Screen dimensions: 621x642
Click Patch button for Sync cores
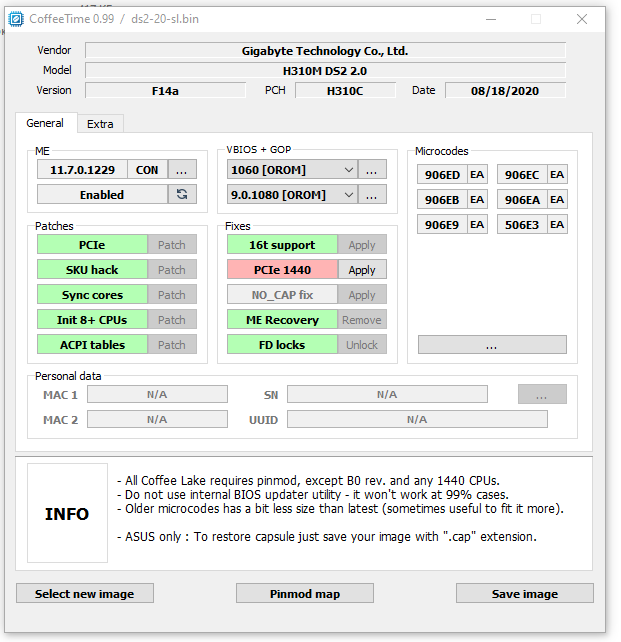pyautogui.click(x=172, y=294)
